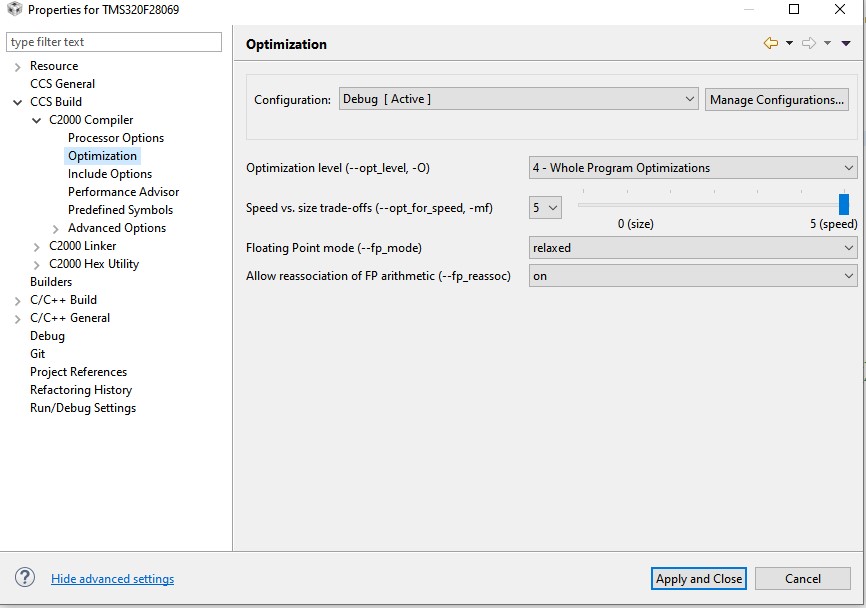The width and height of the screenshot is (866, 608).
Task: Expand the Advanced Options node
Action: [x=55, y=229]
